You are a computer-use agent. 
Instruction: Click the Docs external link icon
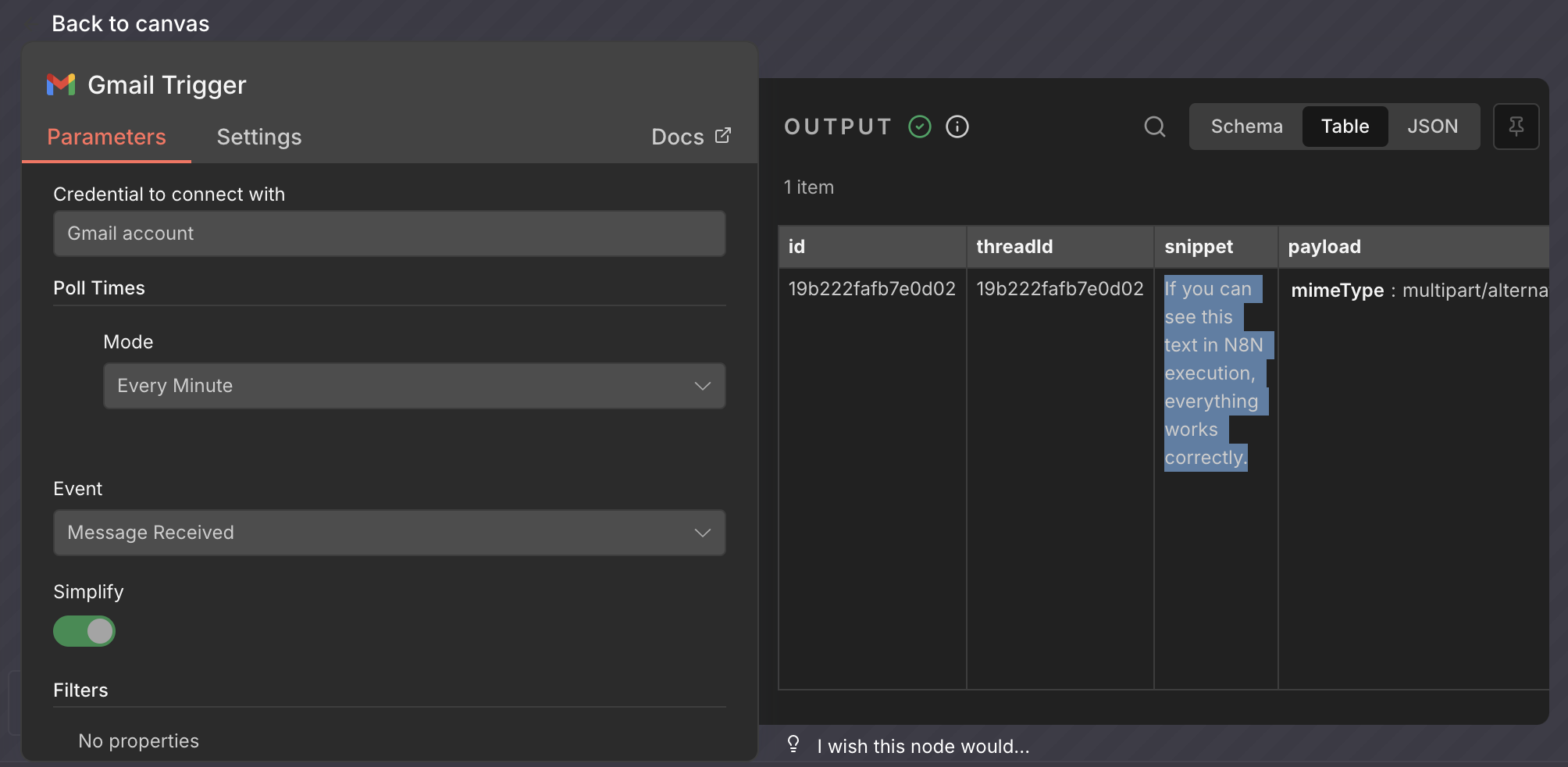723,136
